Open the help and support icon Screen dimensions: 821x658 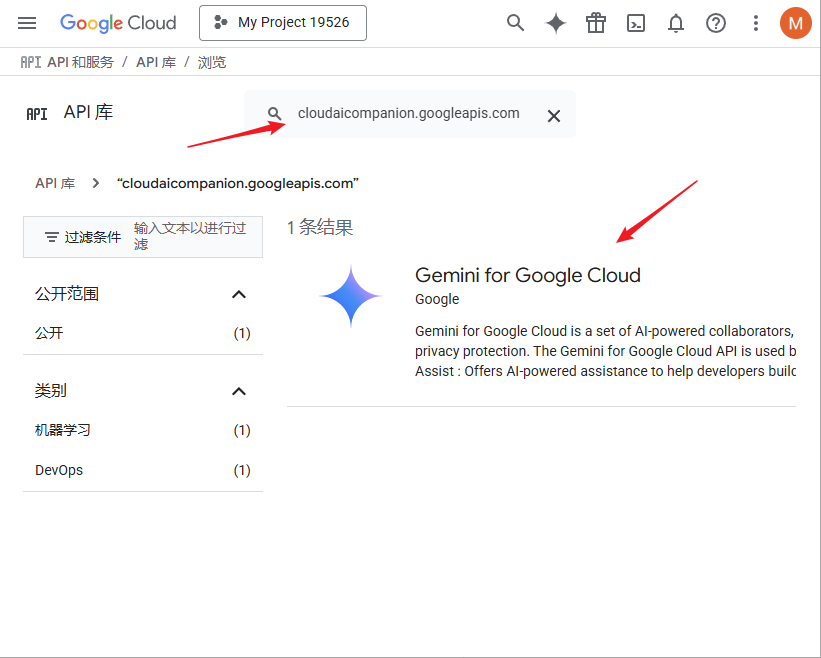[715, 22]
